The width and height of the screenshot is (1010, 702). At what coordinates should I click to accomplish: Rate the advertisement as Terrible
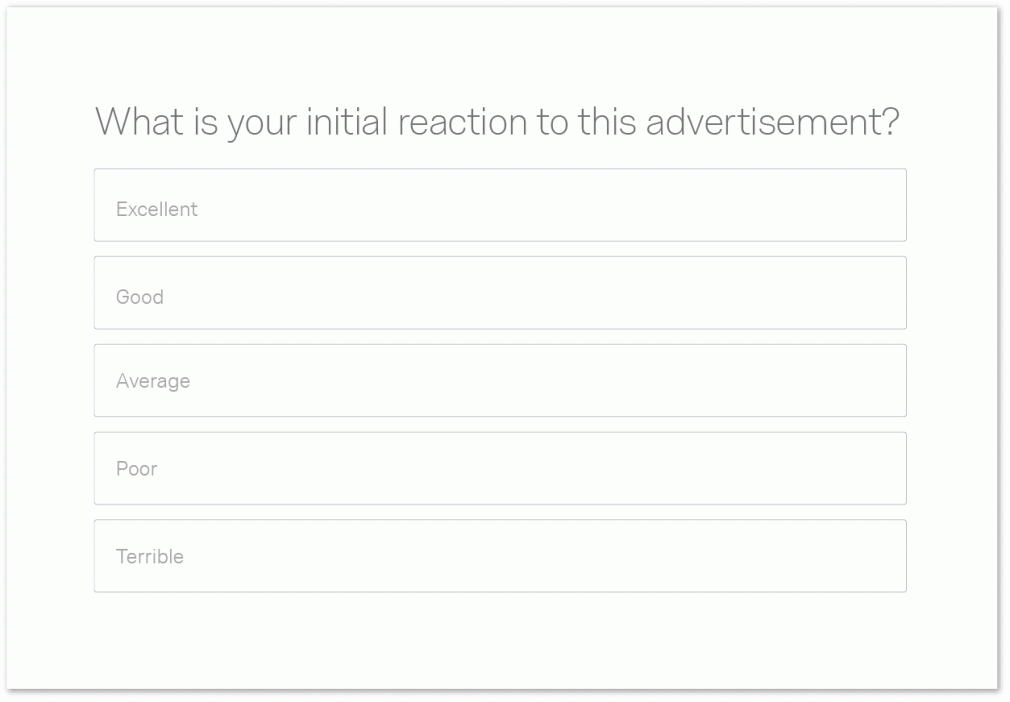click(500, 556)
